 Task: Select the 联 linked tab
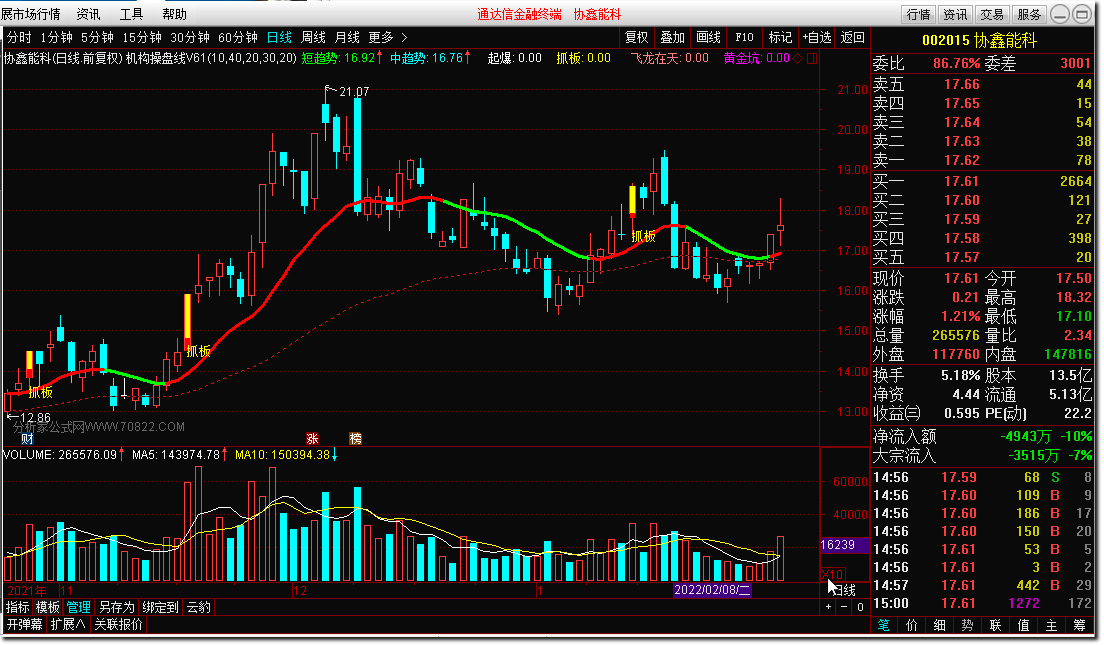[x=996, y=625]
